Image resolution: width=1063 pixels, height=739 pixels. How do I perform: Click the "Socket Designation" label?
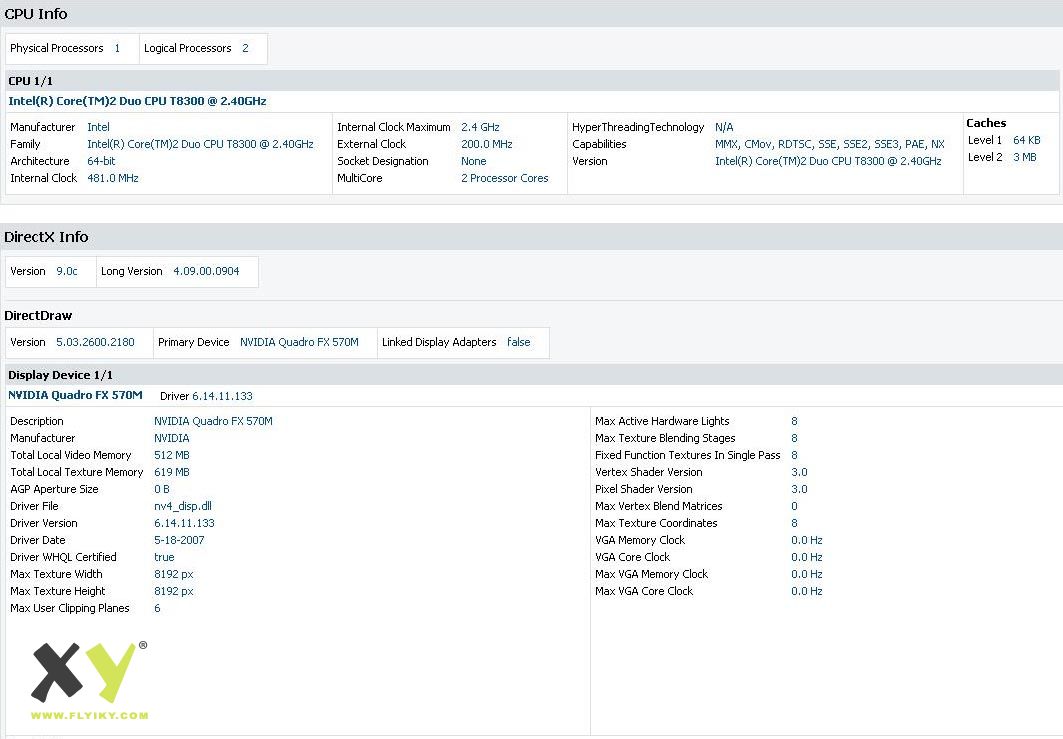pyautogui.click(x=382, y=161)
